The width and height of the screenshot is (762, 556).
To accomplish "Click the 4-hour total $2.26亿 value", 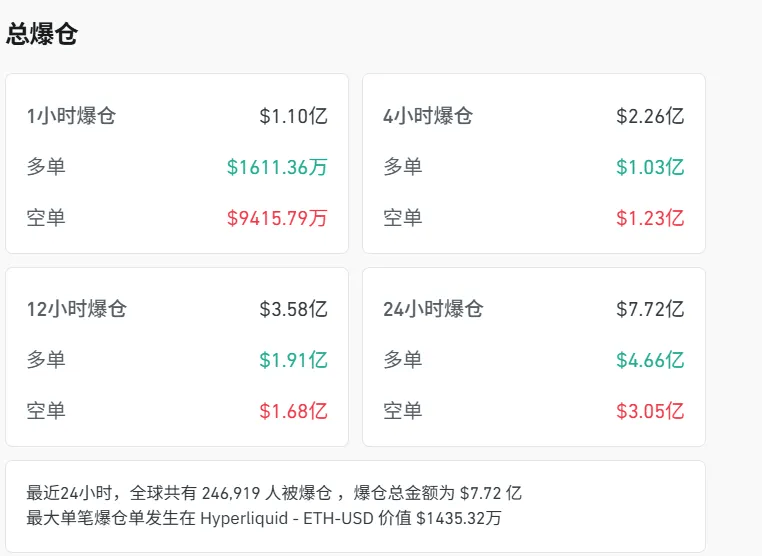I will 650,116.
